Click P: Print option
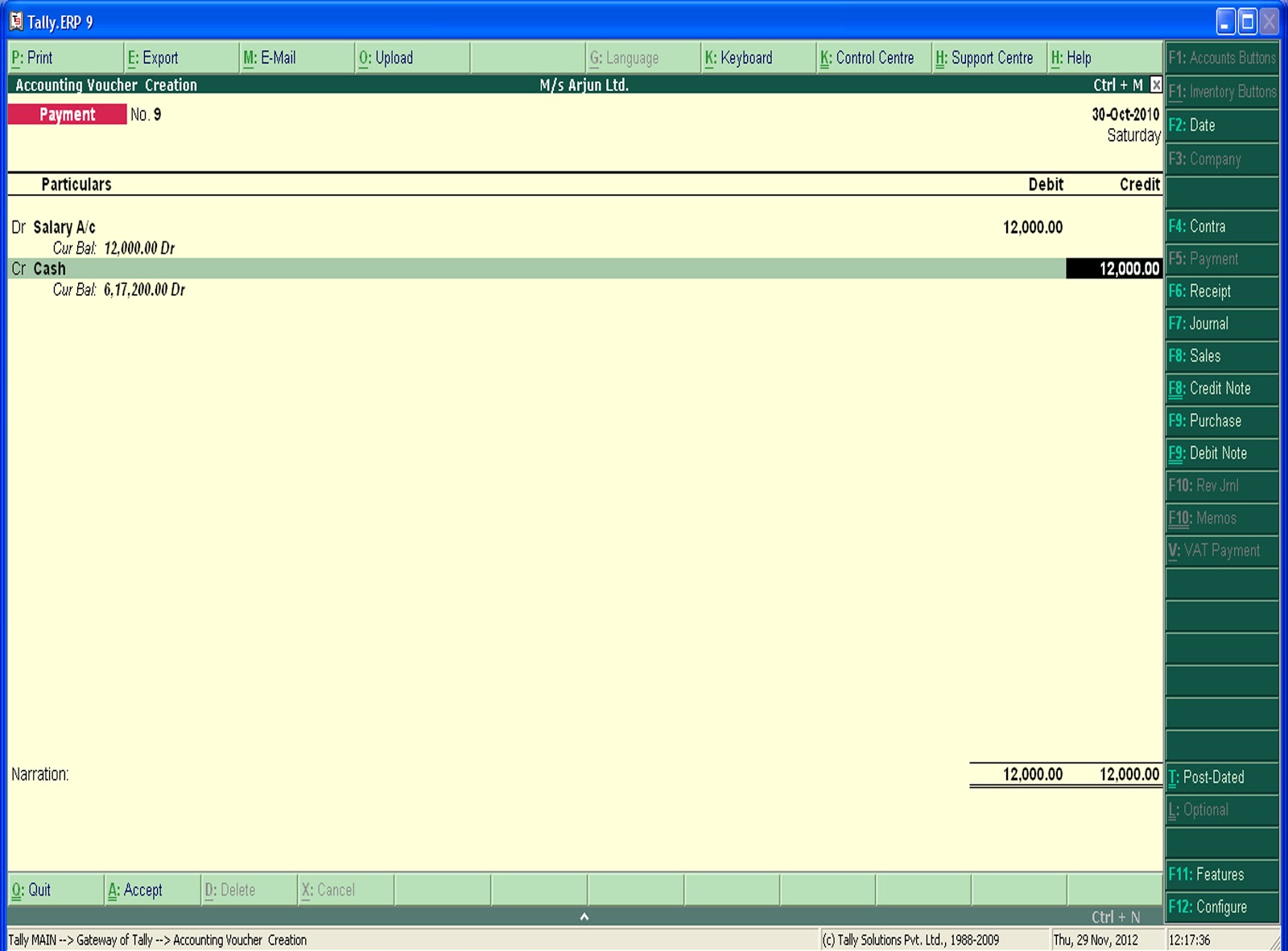The image size is (1288, 951). point(32,57)
